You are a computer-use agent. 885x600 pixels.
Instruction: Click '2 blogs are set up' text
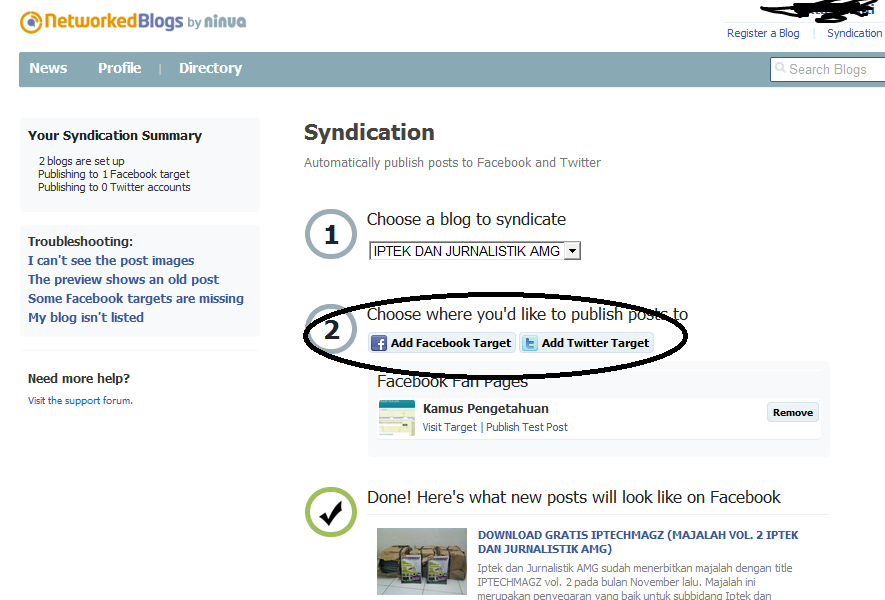(81, 161)
